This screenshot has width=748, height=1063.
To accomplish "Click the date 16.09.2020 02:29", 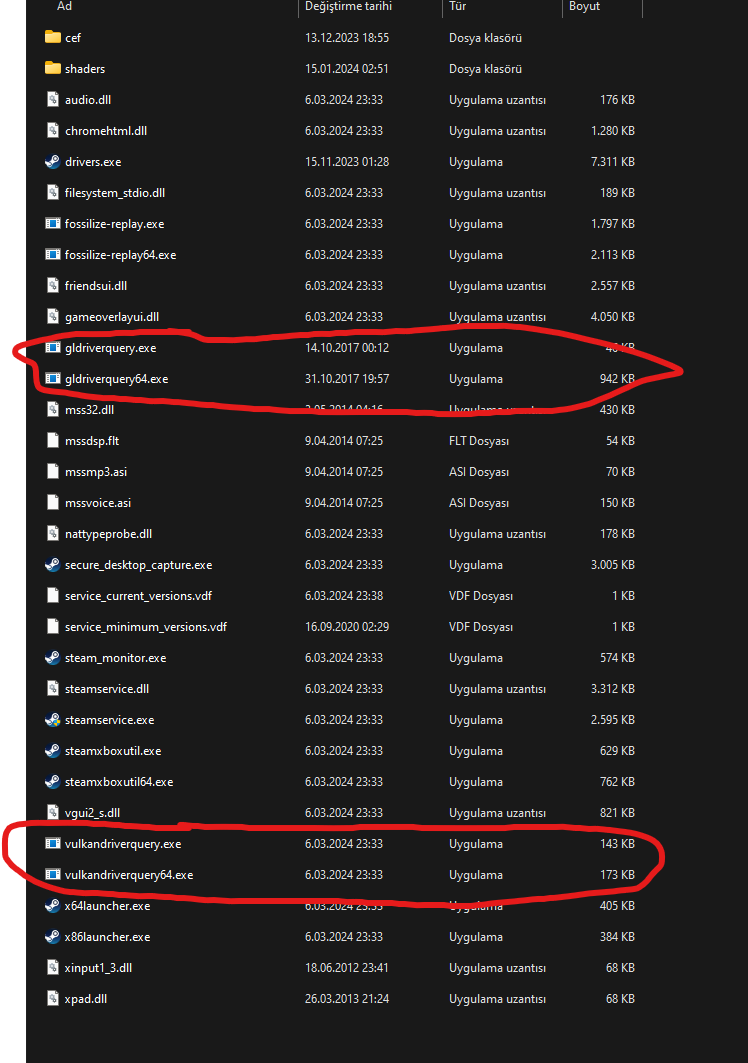I will pos(347,627).
